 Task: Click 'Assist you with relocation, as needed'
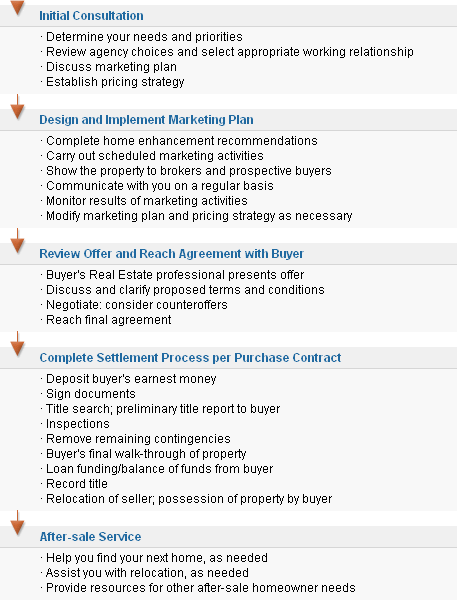(x=147, y=573)
